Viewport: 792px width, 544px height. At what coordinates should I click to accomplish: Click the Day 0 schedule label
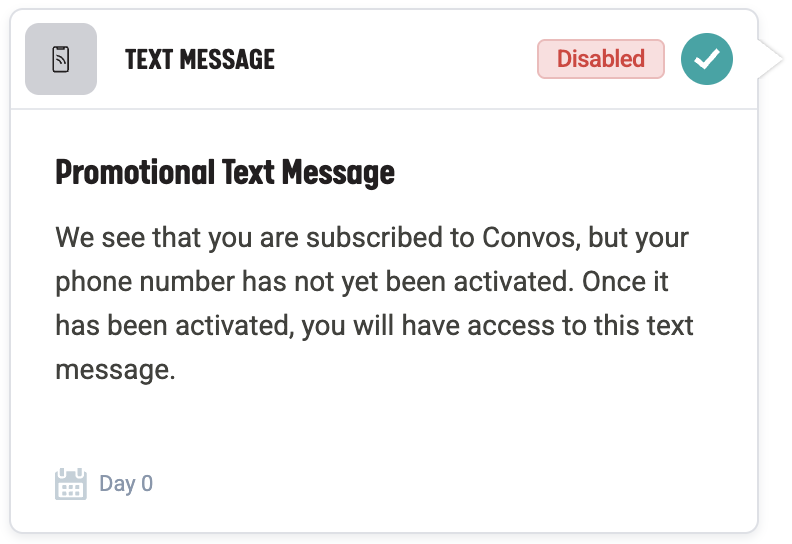pyautogui.click(x=125, y=484)
